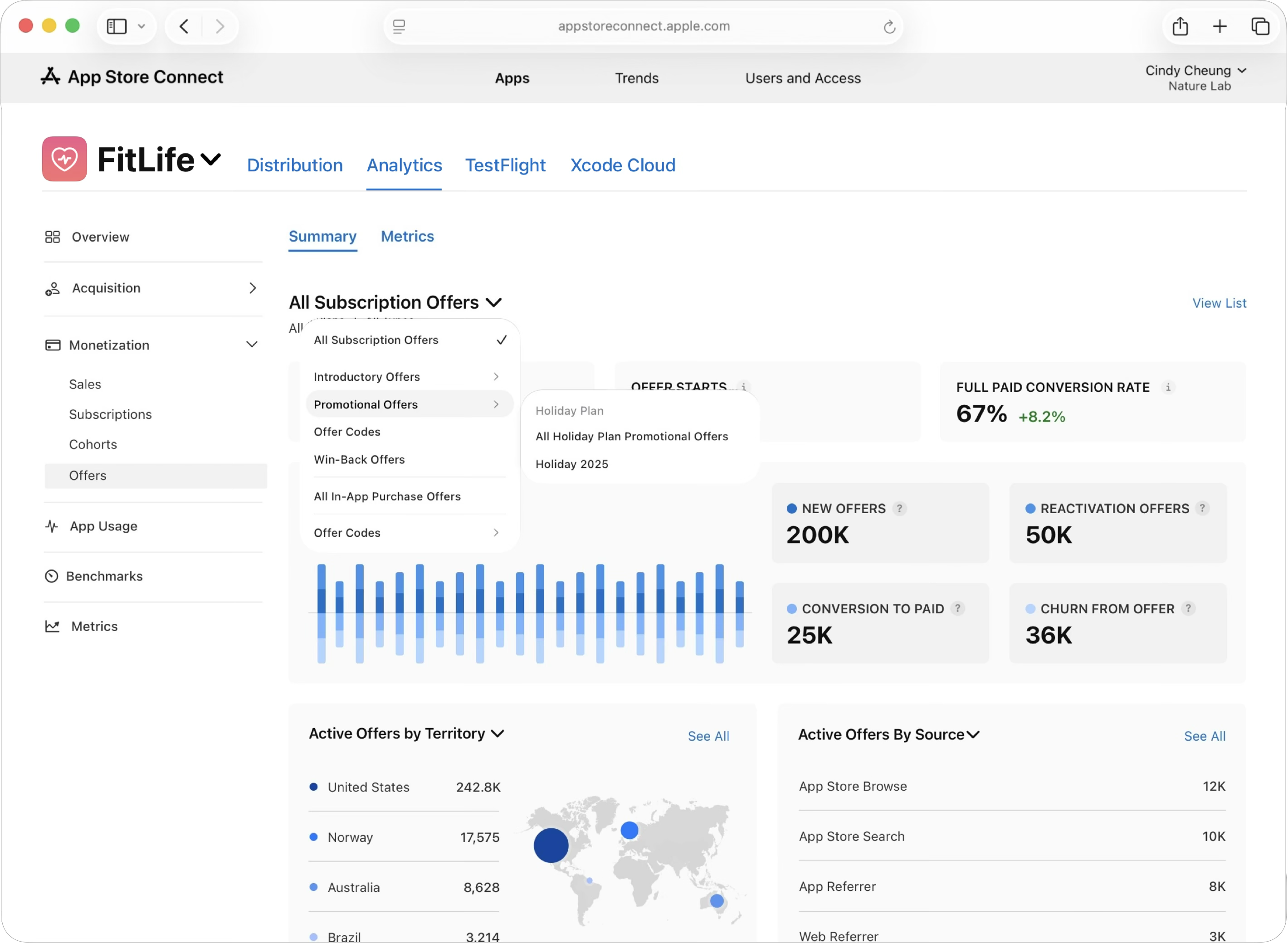
Task: Click the question mark beside Churn From Offer
Action: [x=1188, y=608]
